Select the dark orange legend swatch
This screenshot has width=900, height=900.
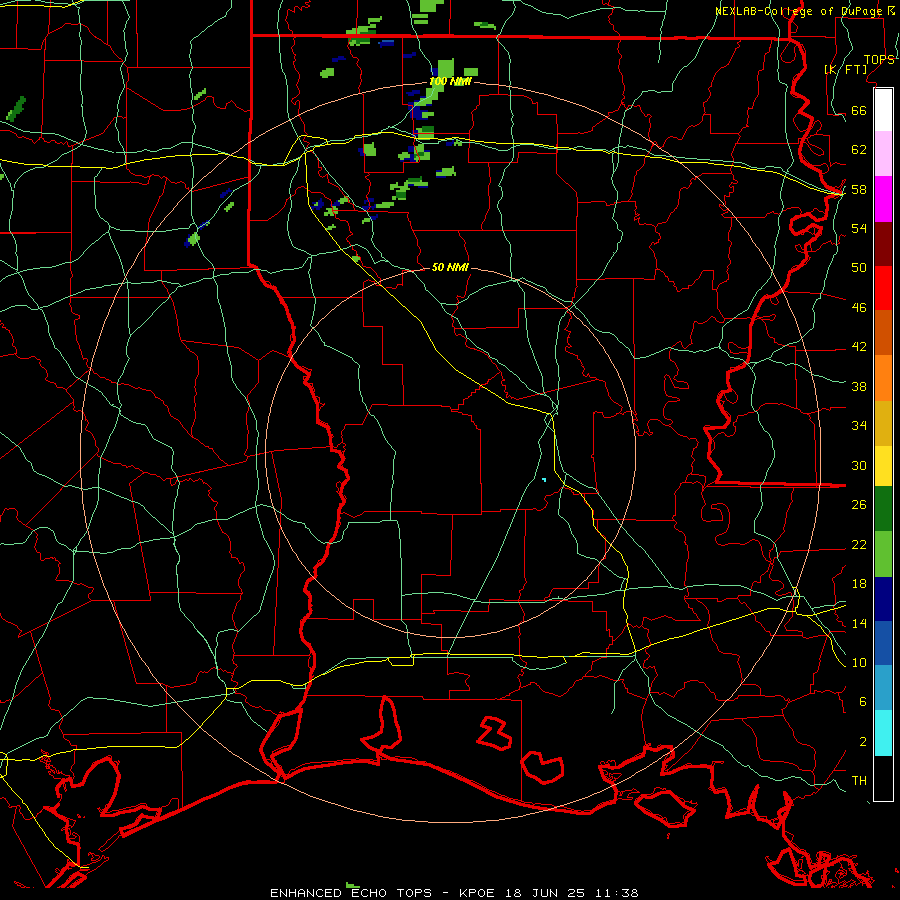point(883,333)
